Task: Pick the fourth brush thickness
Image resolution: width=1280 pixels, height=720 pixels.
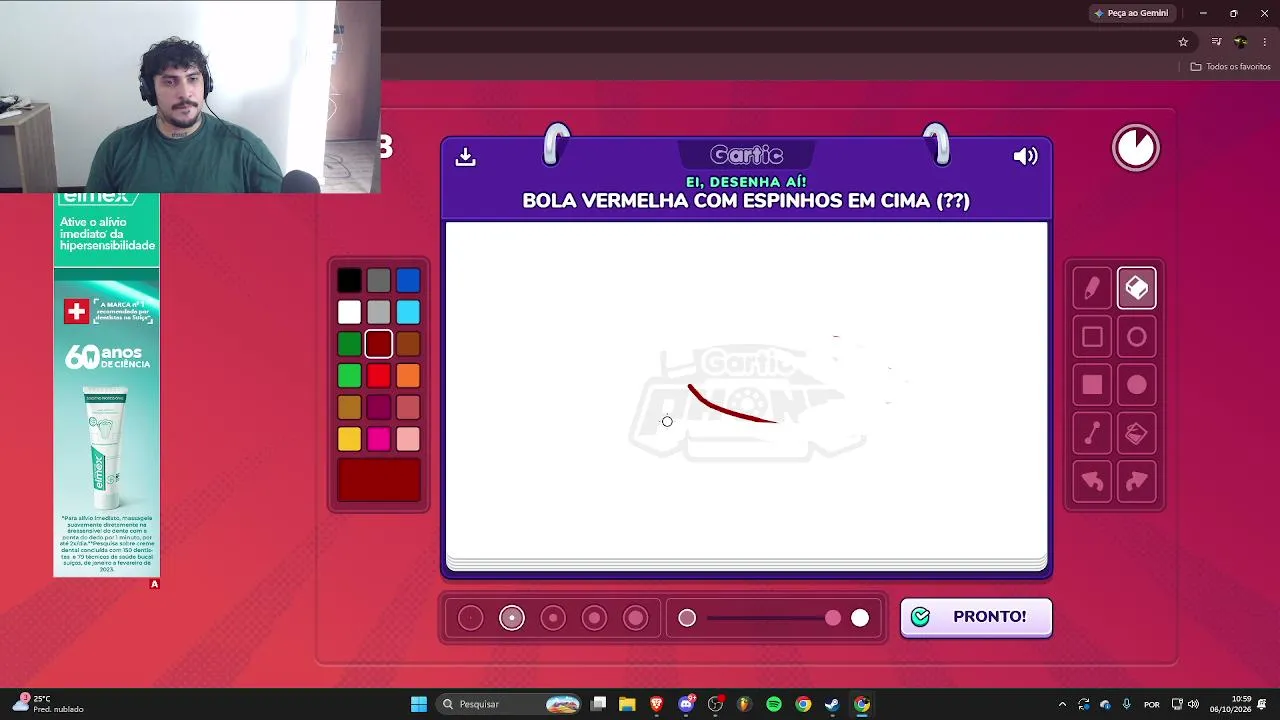Action: pyautogui.click(x=594, y=618)
